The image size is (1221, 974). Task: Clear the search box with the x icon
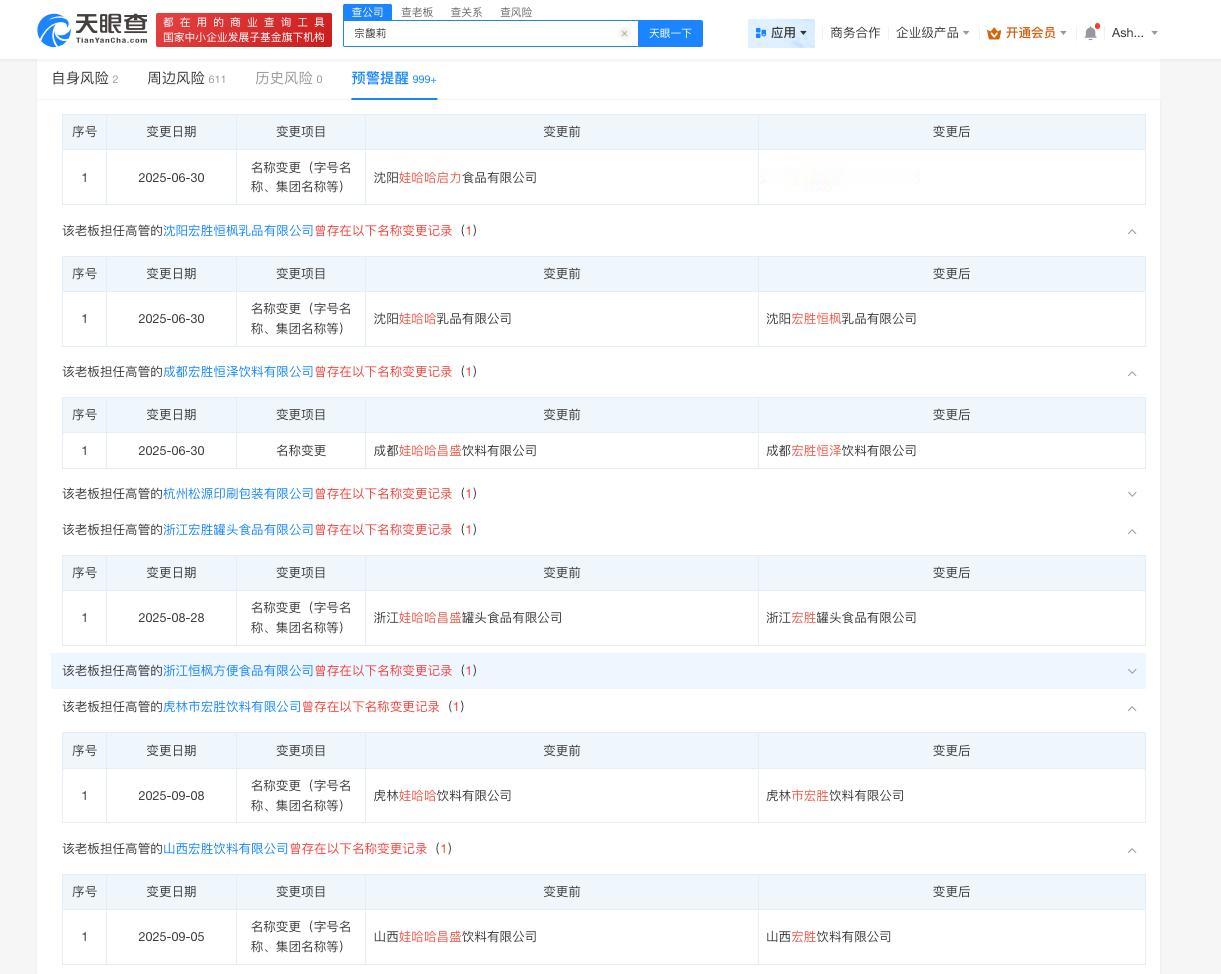click(625, 33)
